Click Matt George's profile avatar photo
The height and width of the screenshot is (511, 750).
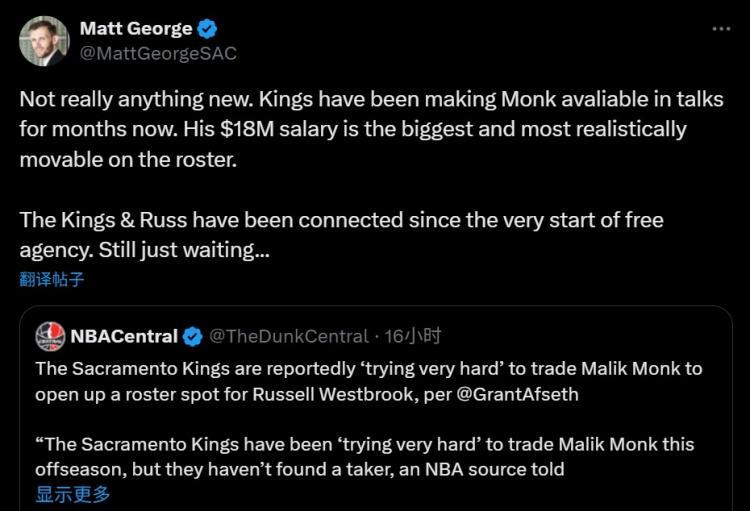coord(43,41)
